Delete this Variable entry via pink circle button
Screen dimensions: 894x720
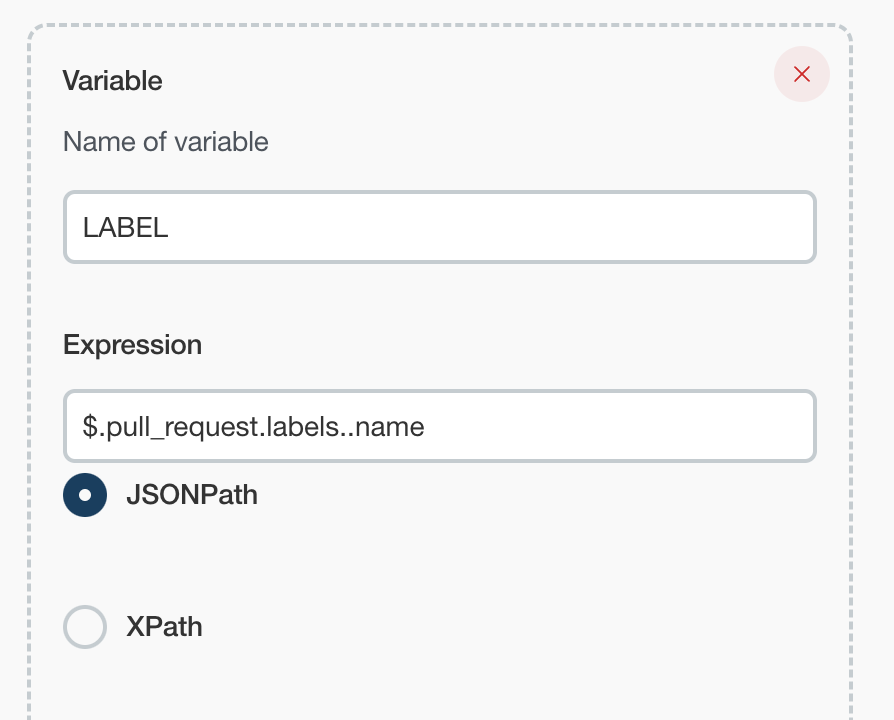[801, 74]
